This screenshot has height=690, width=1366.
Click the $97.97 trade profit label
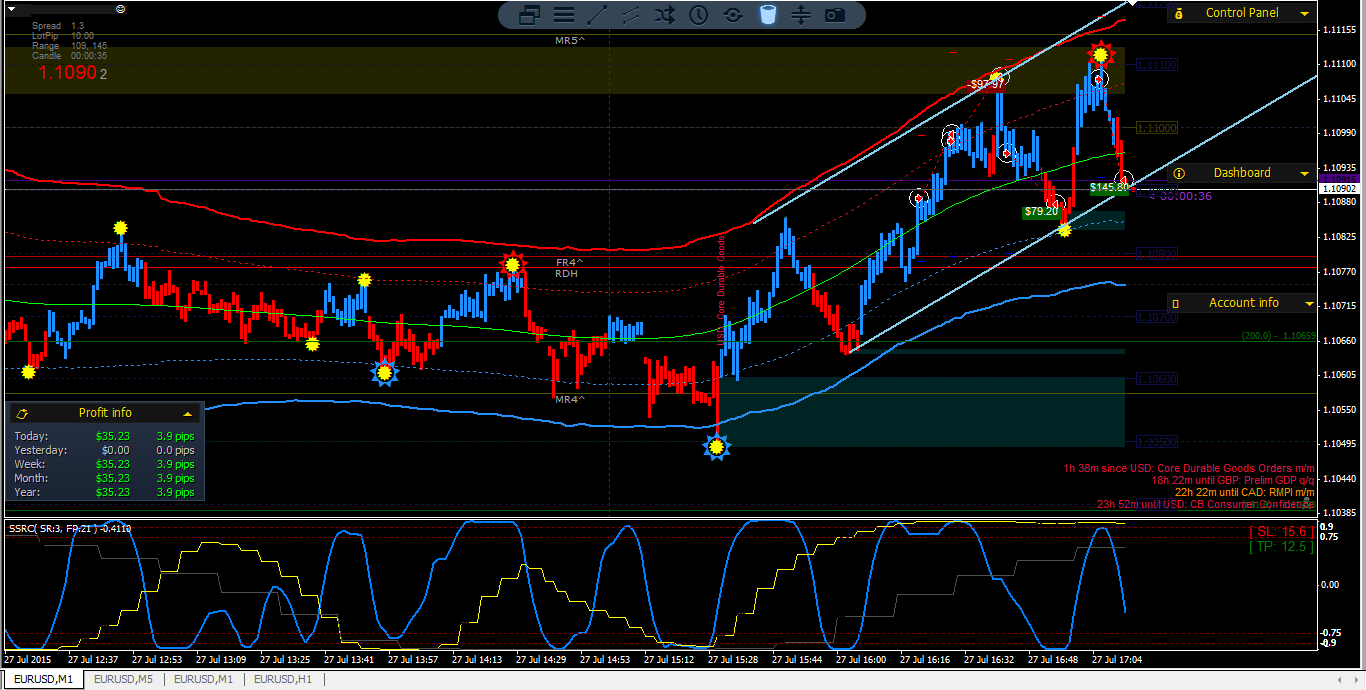987,85
